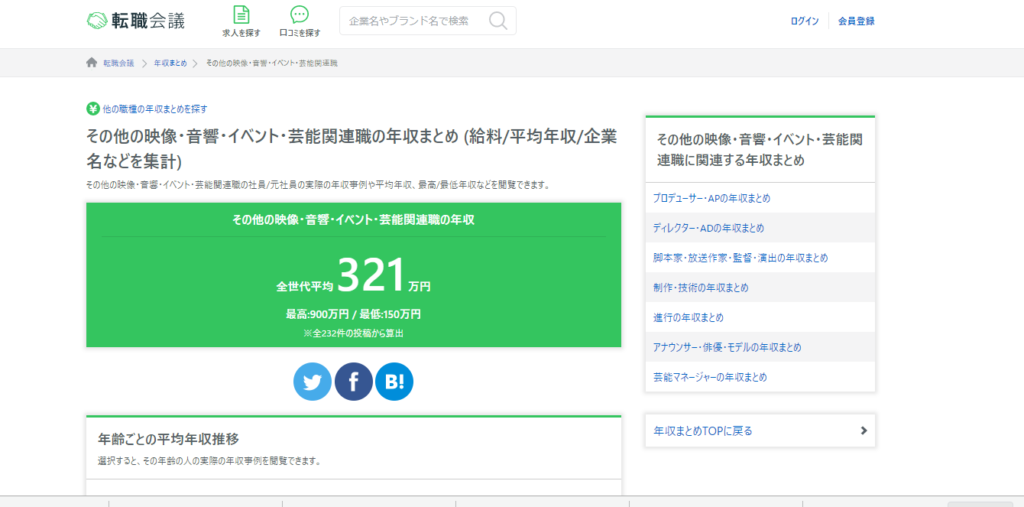1024x507 pixels.
Task: Click the 転職会議 site logo
Action: pos(136,20)
